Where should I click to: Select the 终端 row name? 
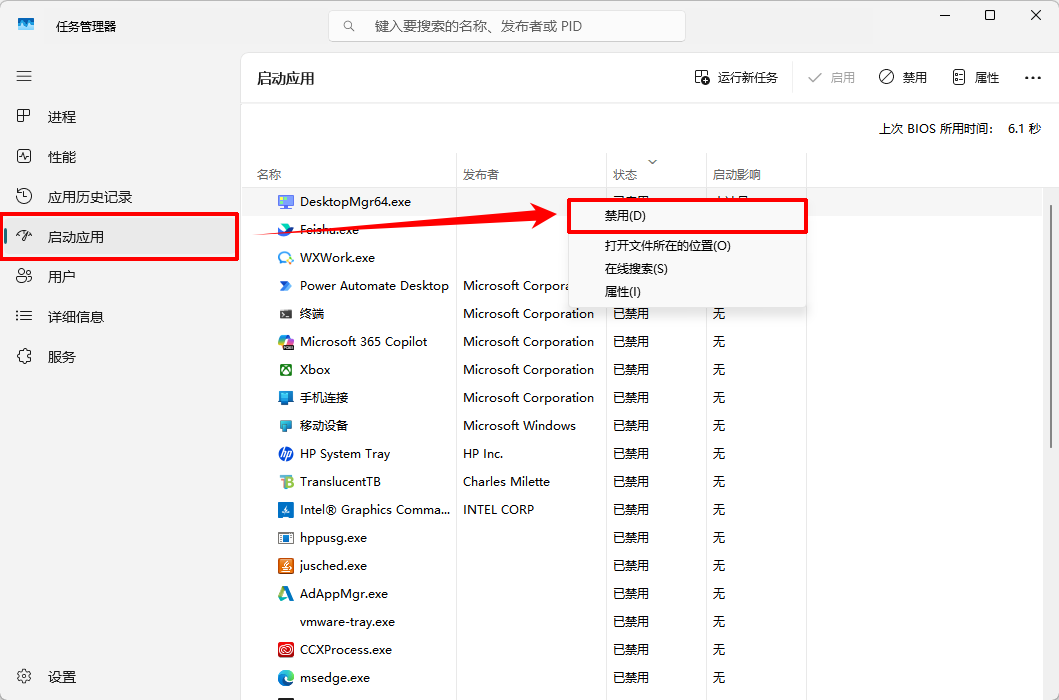pos(312,314)
